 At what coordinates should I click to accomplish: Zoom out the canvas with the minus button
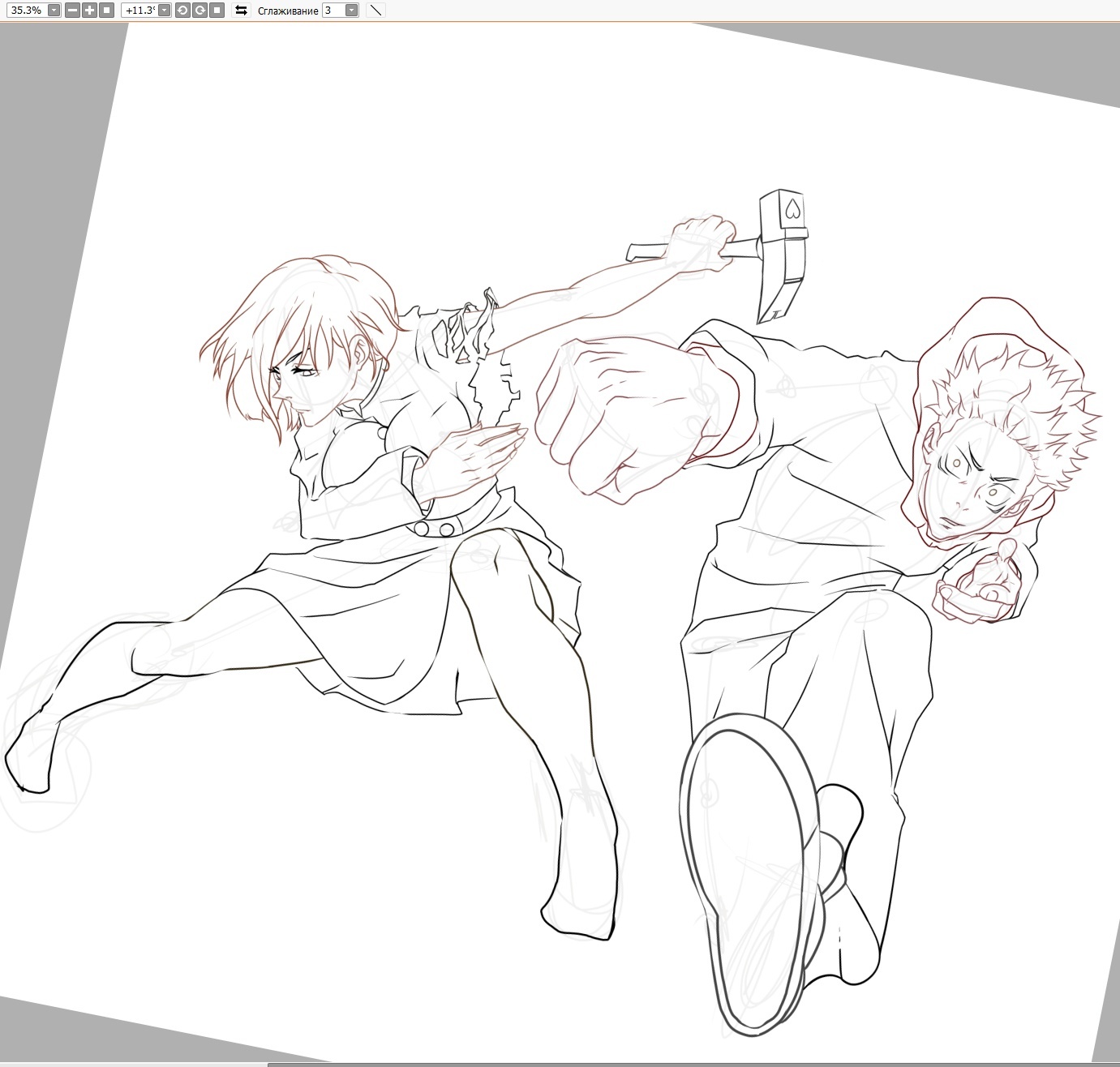[72, 11]
